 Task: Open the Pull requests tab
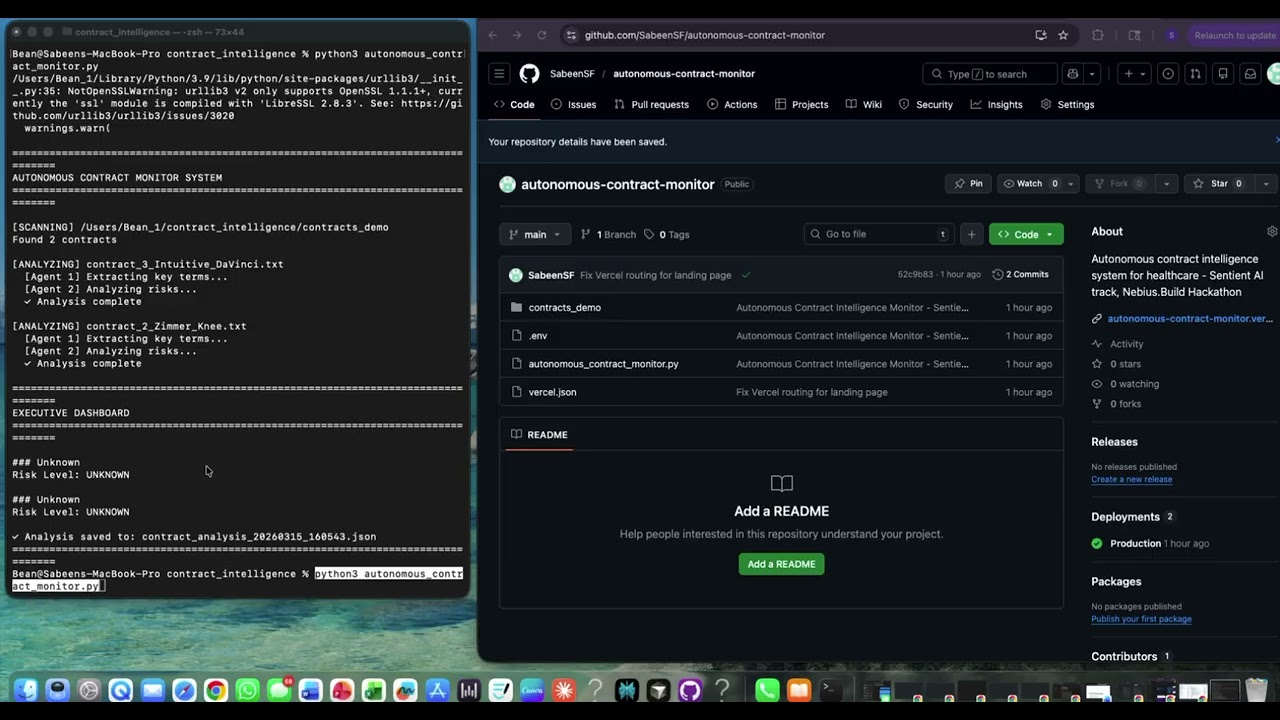click(x=651, y=104)
